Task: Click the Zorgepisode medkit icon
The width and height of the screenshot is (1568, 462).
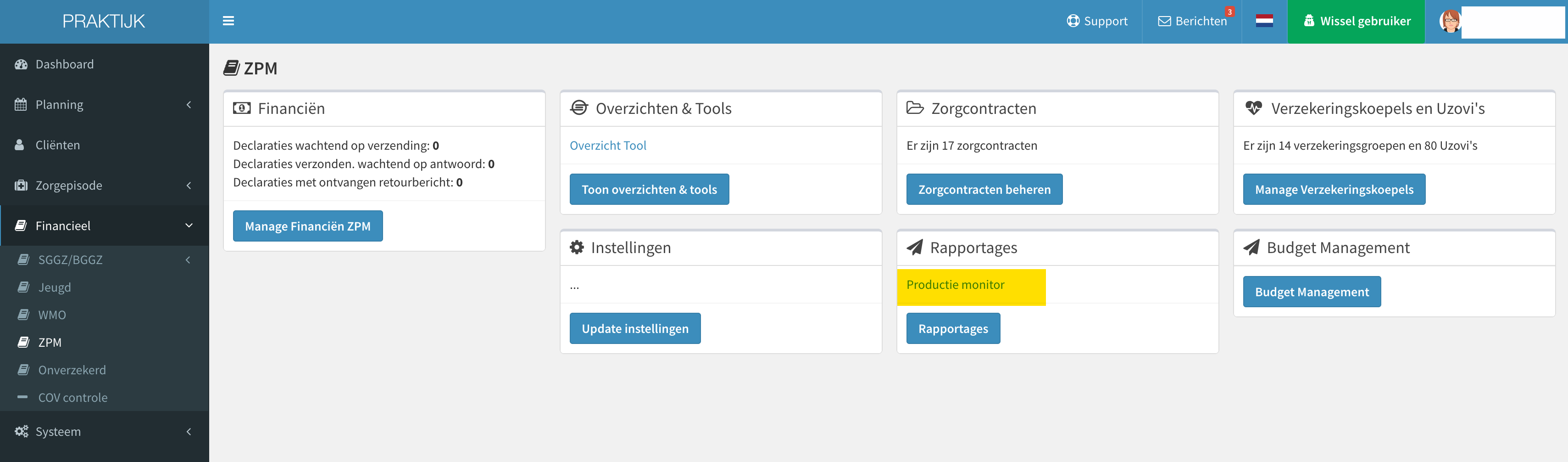Action: (21, 185)
